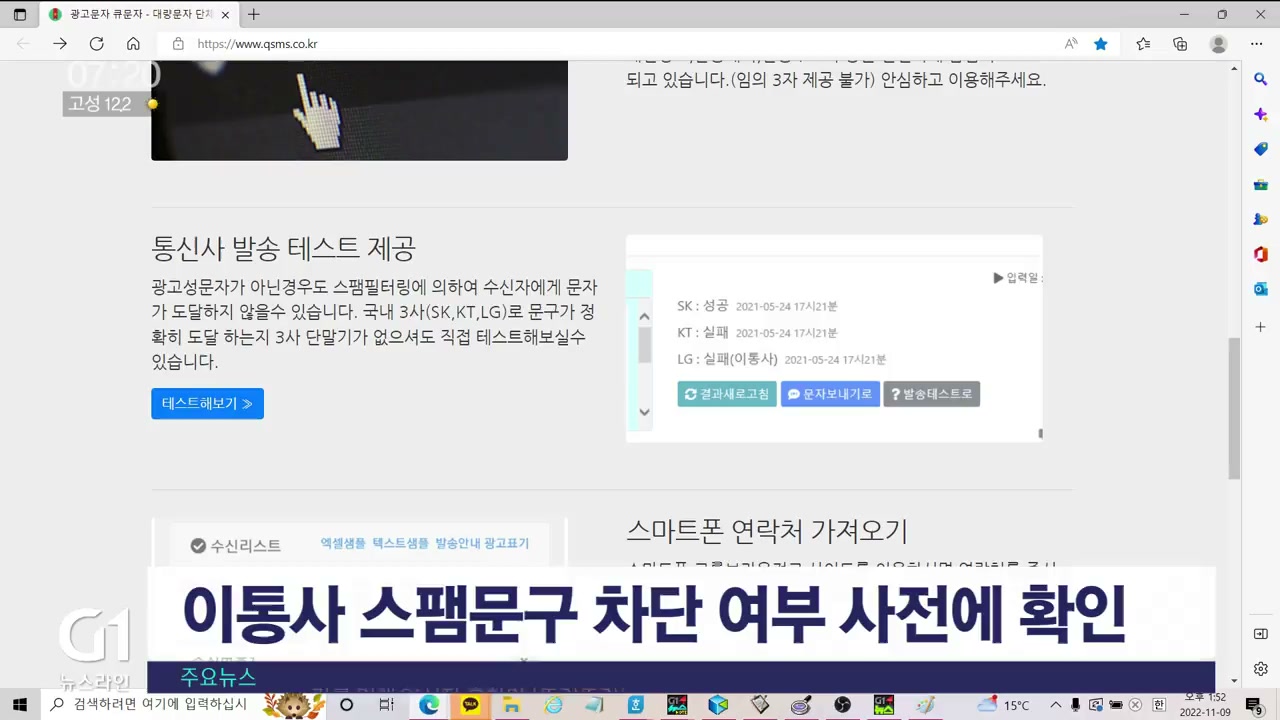Open Outlook from Edge sidebar

tap(1261, 289)
